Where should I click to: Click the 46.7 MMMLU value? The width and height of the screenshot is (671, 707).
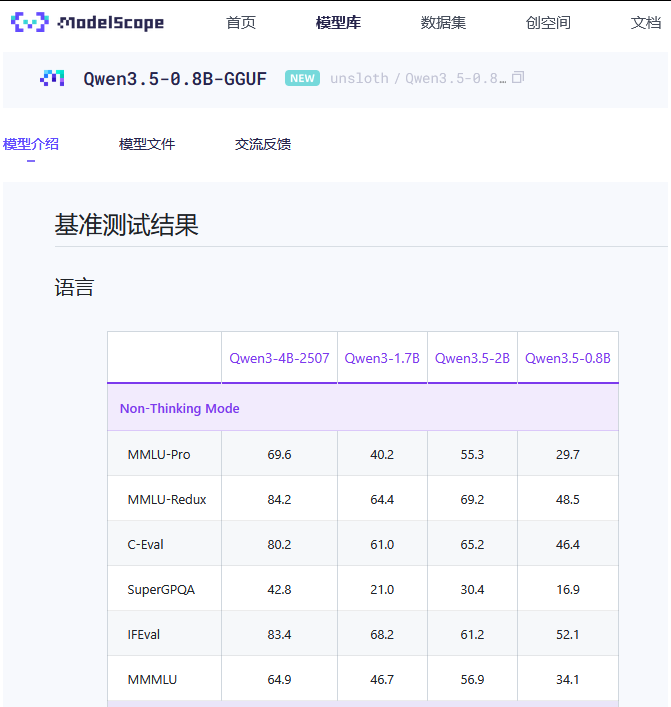[x=382, y=679]
